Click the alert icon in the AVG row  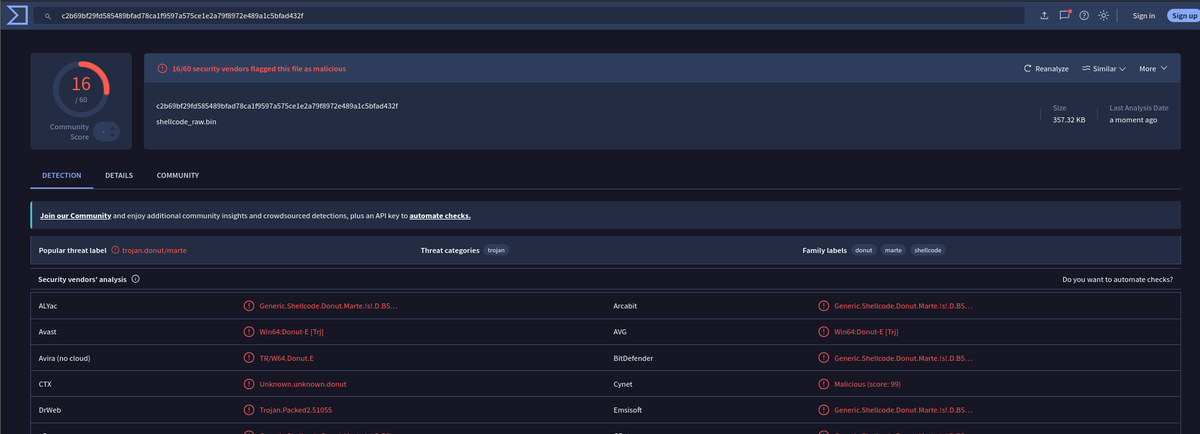coord(823,331)
